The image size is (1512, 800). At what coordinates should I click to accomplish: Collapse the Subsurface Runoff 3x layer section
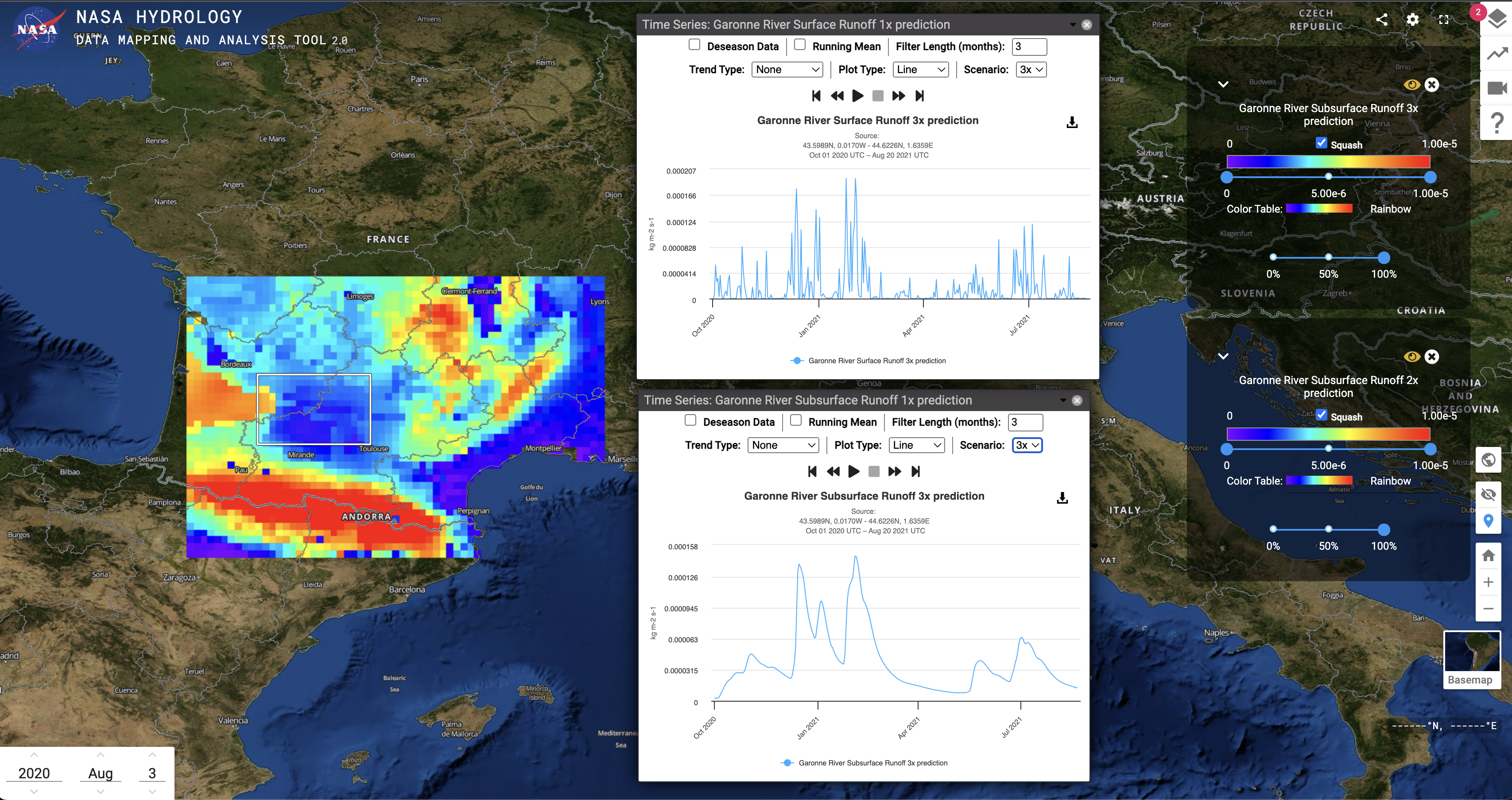point(1223,85)
